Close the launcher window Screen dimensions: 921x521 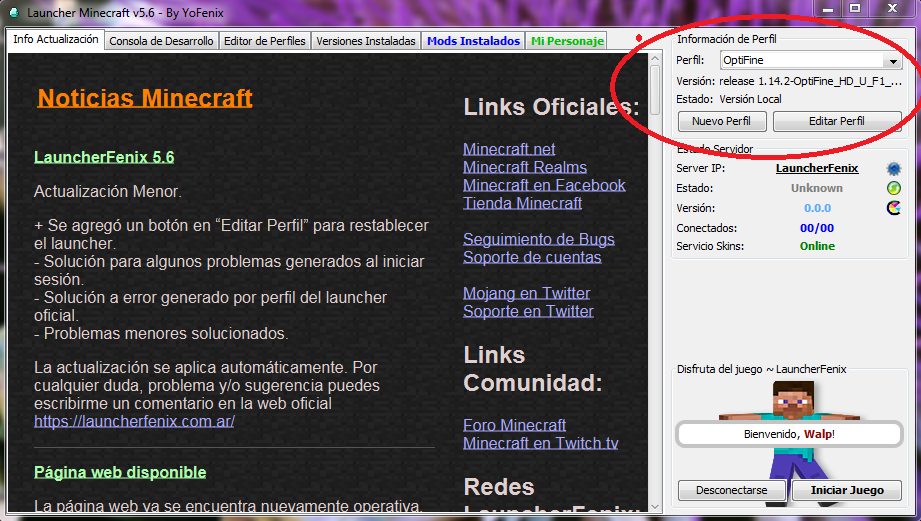click(892, 8)
